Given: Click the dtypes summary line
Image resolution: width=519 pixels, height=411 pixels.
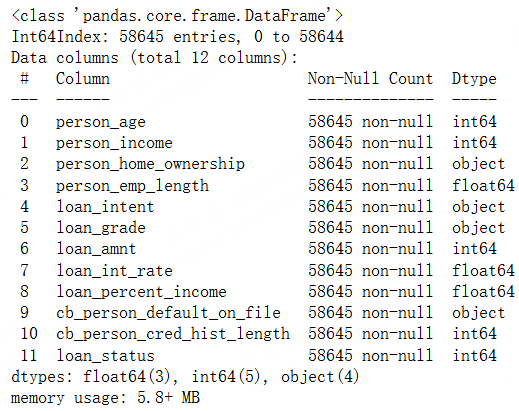Looking at the screenshot, I should (x=185, y=377).
